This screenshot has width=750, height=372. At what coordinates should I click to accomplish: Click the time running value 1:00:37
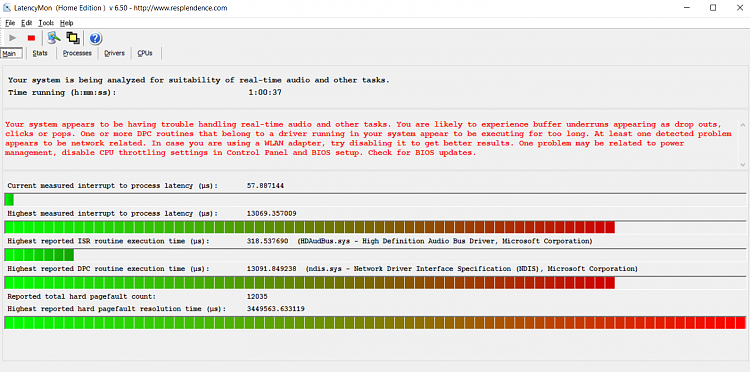[x=265, y=92]
